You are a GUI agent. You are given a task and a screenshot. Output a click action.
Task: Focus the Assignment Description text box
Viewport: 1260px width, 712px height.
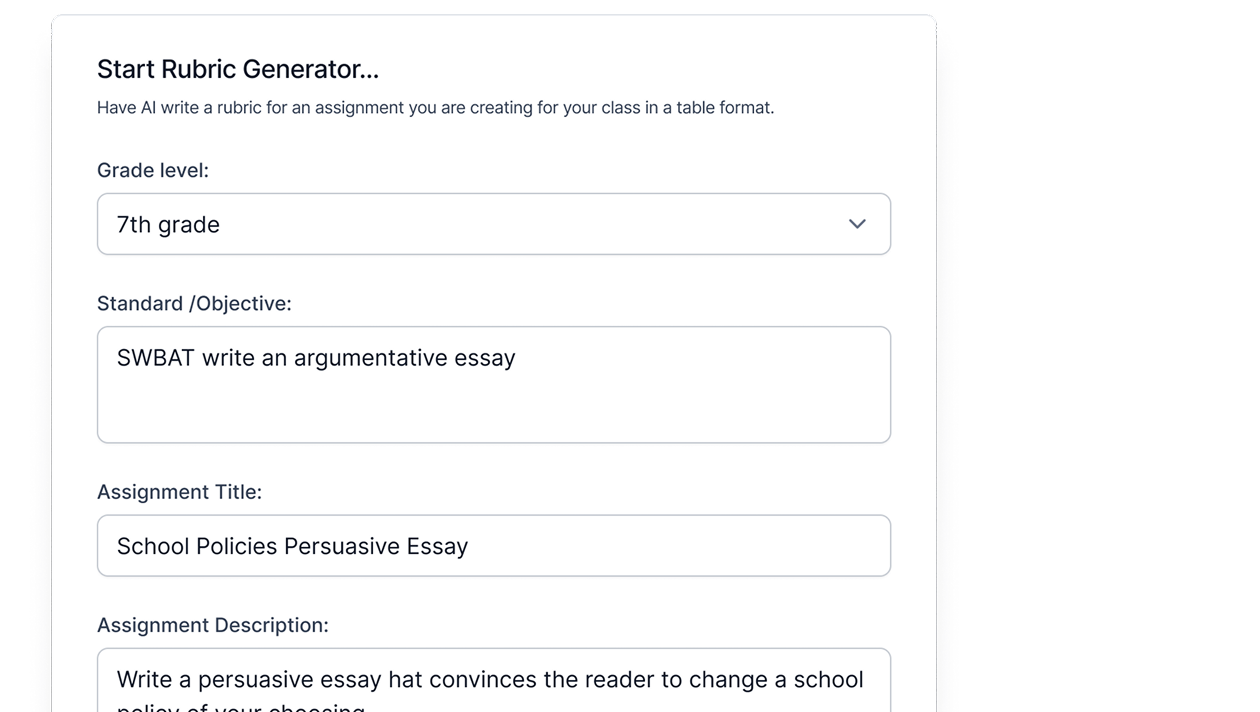493,681
